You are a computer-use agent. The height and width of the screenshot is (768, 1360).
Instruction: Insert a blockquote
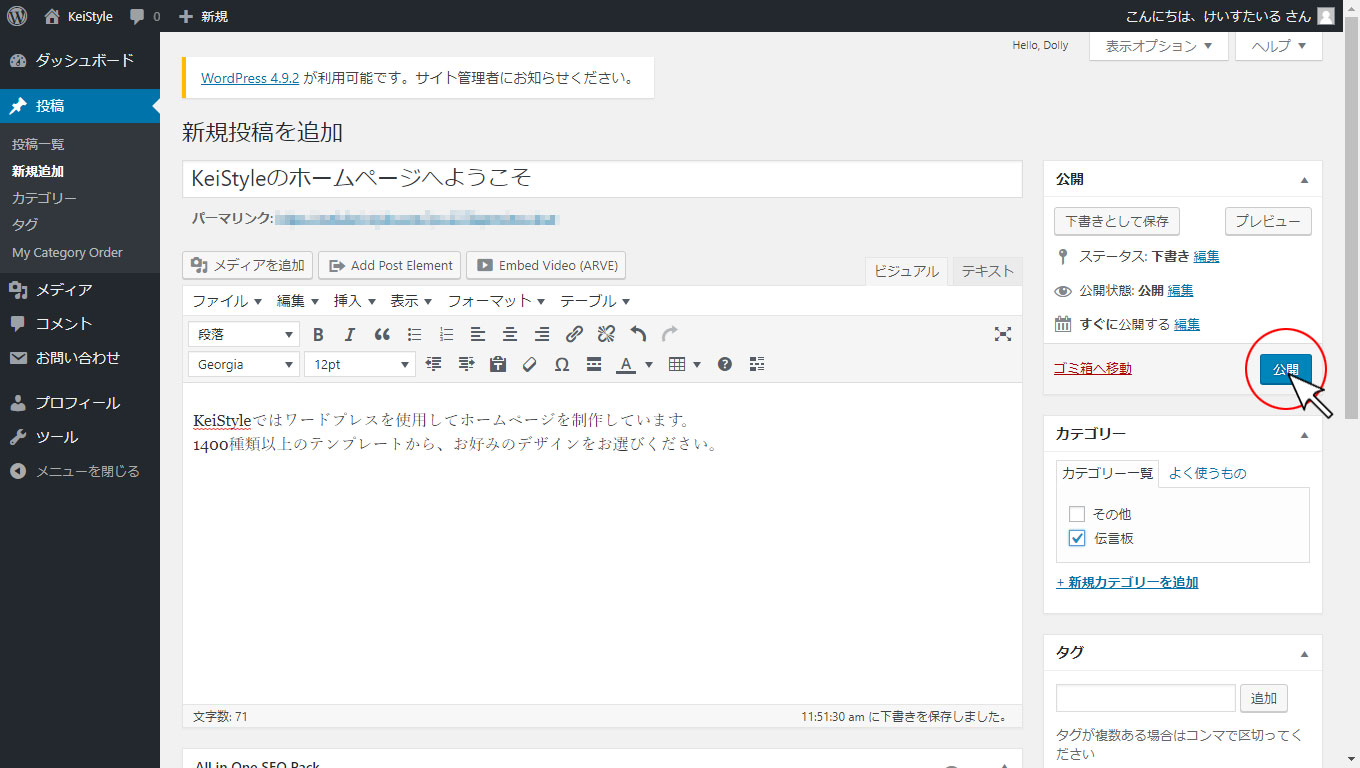(382, 334)
